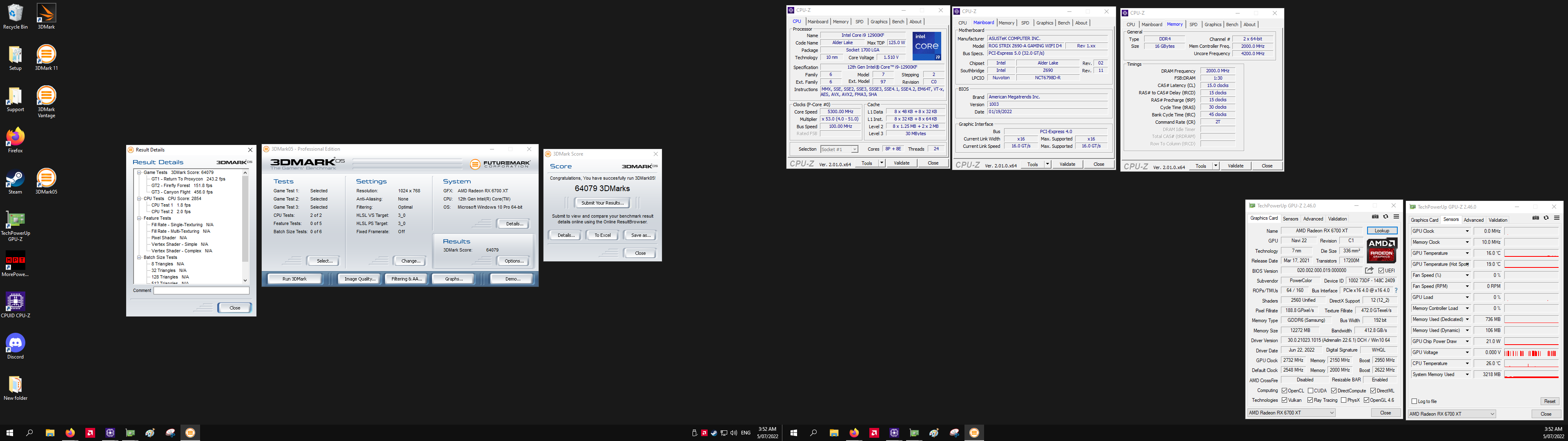Open Validation tab in GPU-Z Sensors window
The image size is (1568, 441).
(1497, 220)
